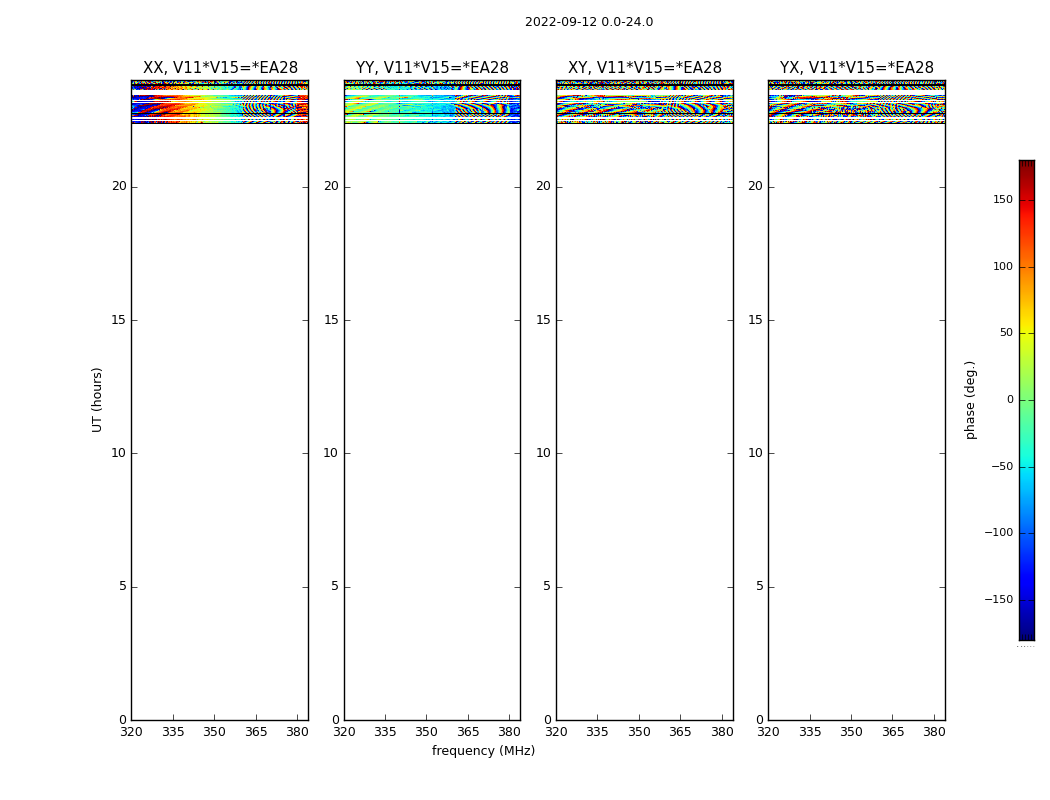Select the "XX, V11*V15=*EA28" panel title
The image size is (1050, 800).
(x=220, y=68)
